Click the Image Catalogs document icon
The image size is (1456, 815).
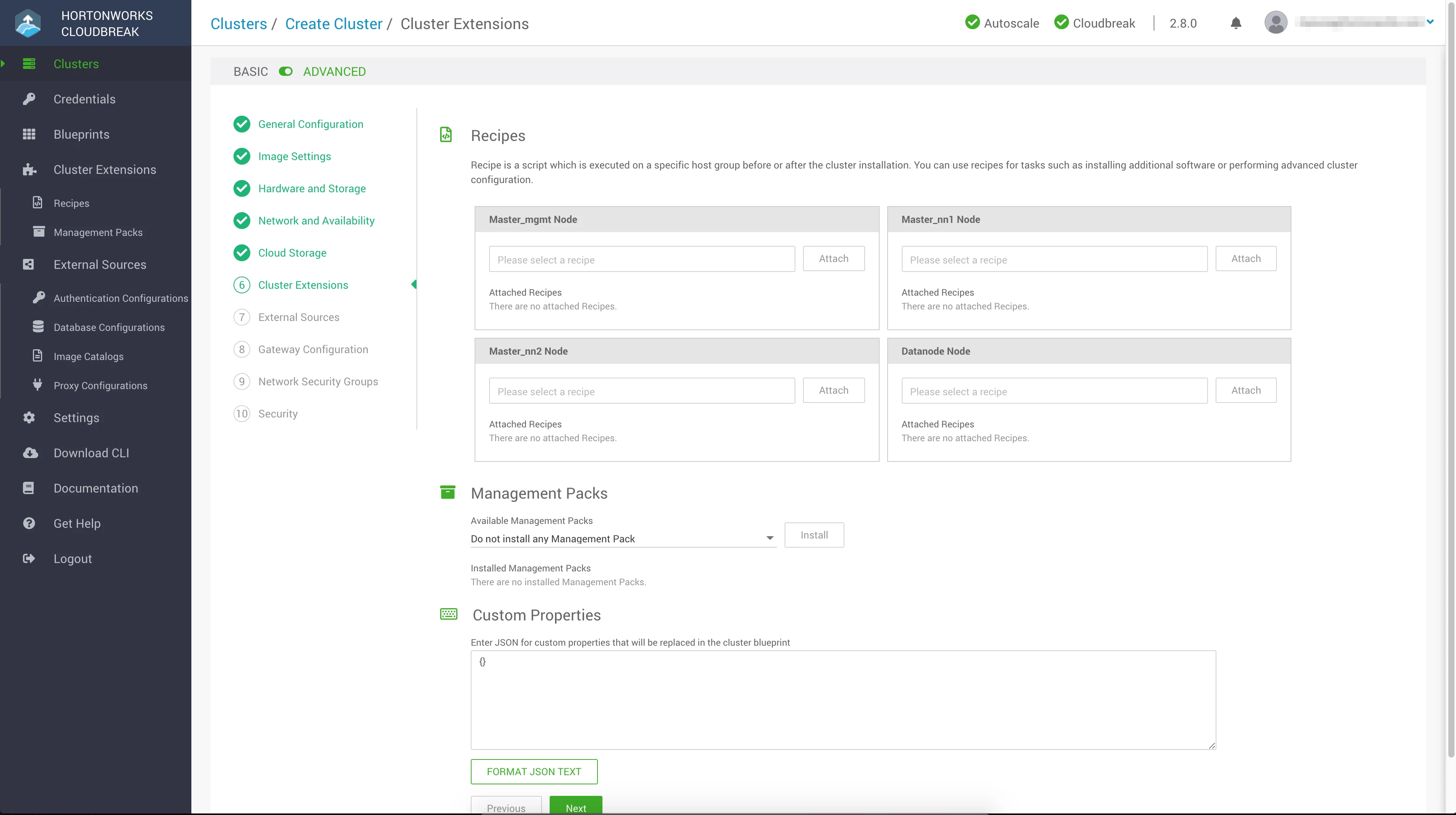click(37, 356)
